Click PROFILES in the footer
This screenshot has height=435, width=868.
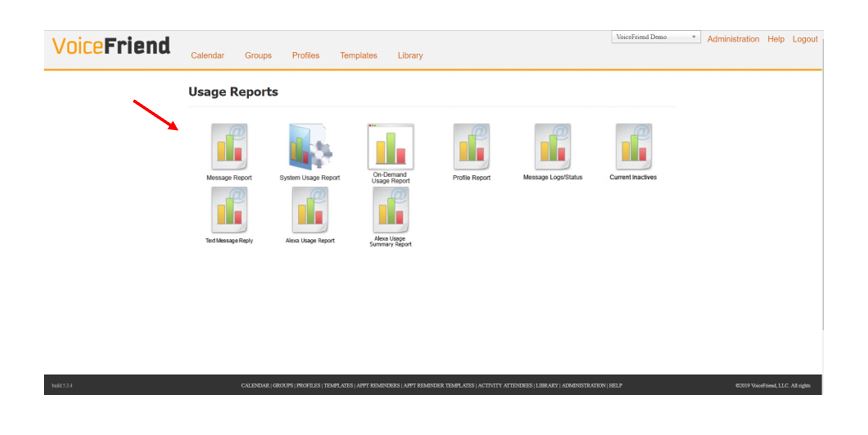pos(308,385)
